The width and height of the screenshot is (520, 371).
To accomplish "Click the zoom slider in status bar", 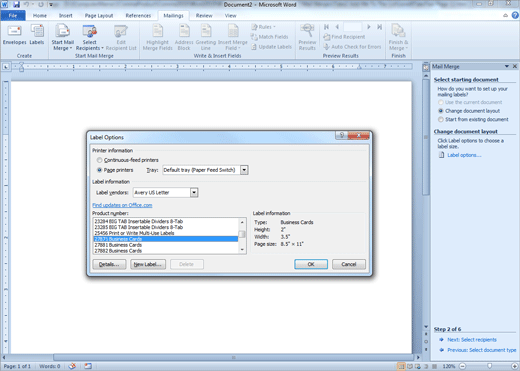I will (x=489, y=366).
